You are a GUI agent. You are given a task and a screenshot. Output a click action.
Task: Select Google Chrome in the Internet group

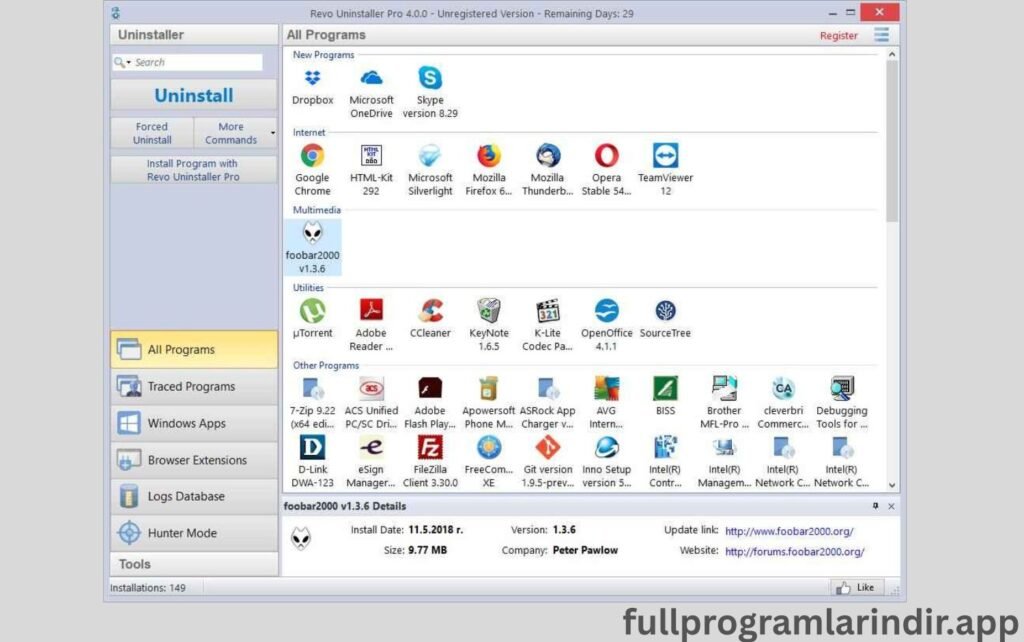click(311, 155)
